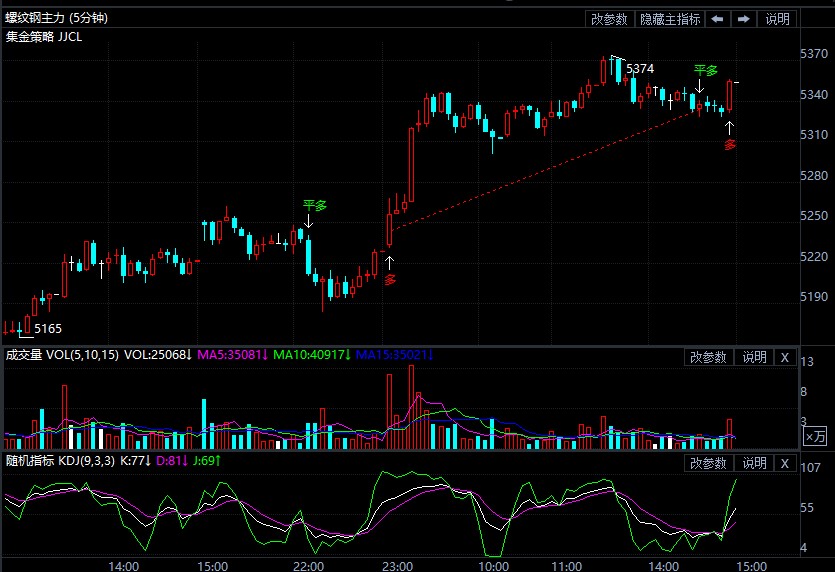
Task: Click the 5190 price axis label
Action: pos(814,297)
